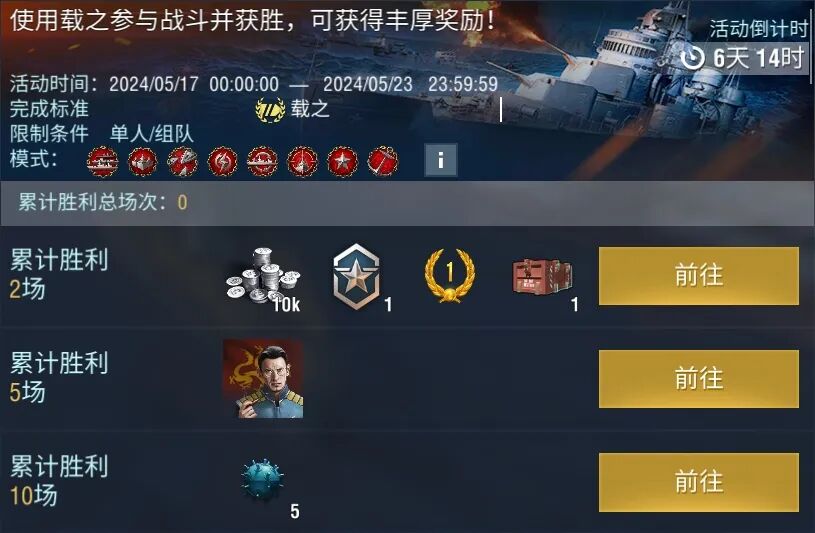Open the commander portrait reward

[x=263, y=379]
